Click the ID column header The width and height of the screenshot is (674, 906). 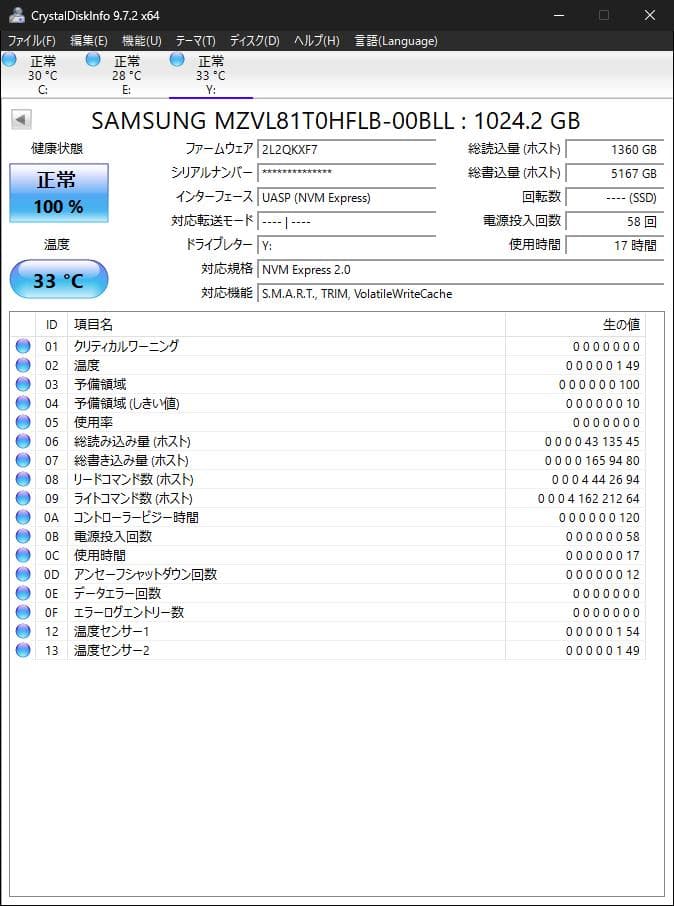(51, 325)
